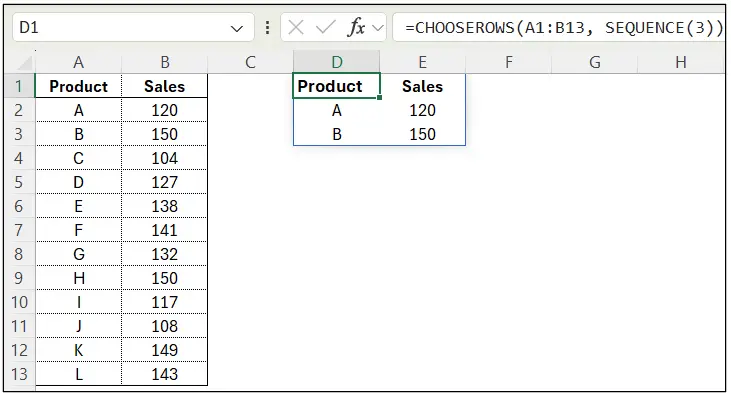The image size is (731, 393).
Task: Select column H header
Action: pyautogui.click(x=681, y=62)
